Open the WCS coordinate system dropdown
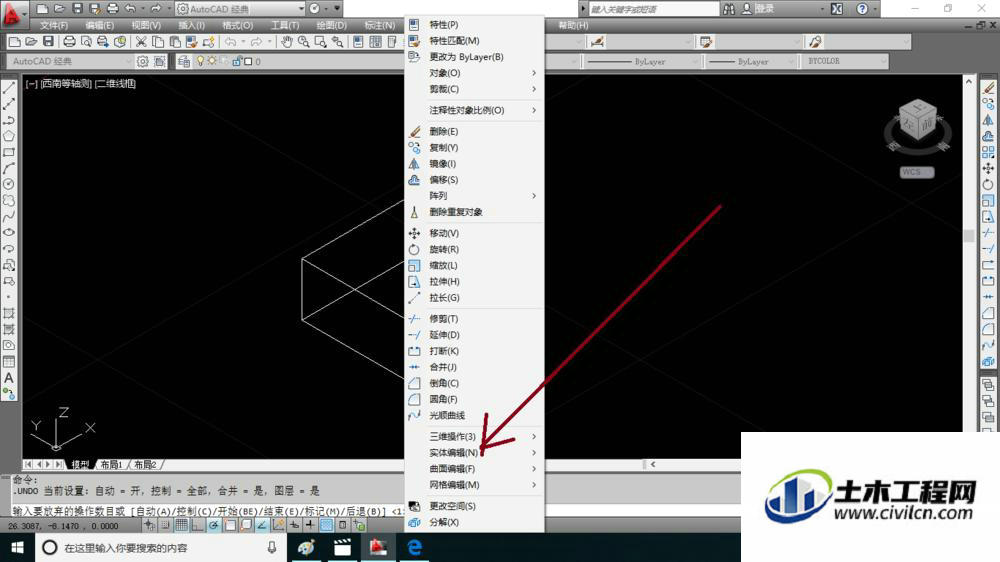The width and height of the screenshot is (1000, 562). coord(917,172)
